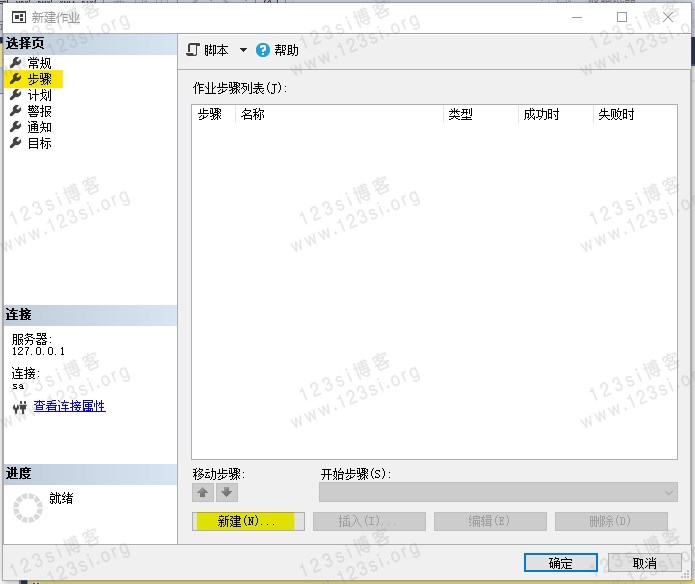This screenshot has height=584, width=695.
Task: Click the 类型 column header
Action: pyautogui.click(x=480, y=114)
